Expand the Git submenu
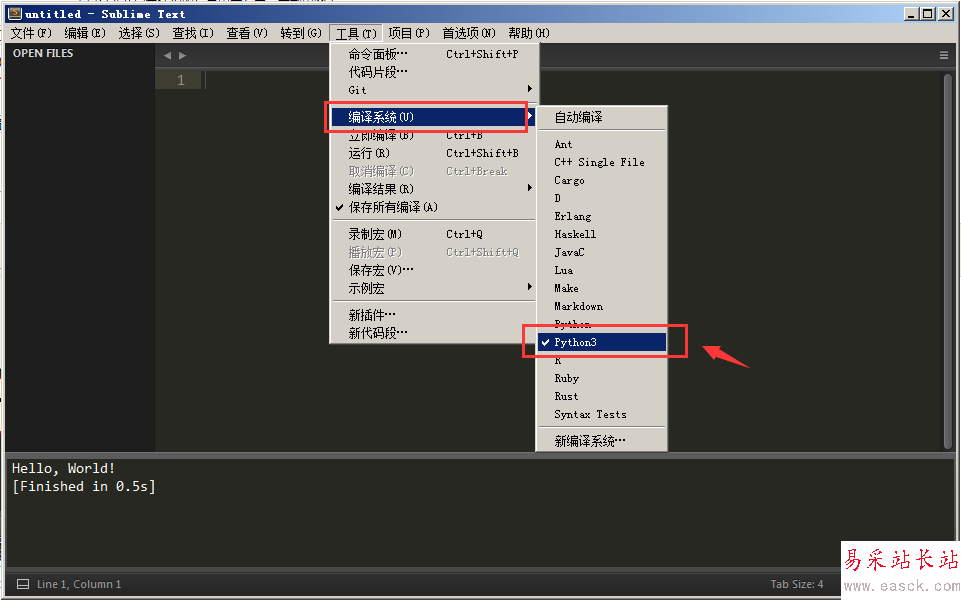The width and height of the screenshot is (961, 601). pos(434,90)
